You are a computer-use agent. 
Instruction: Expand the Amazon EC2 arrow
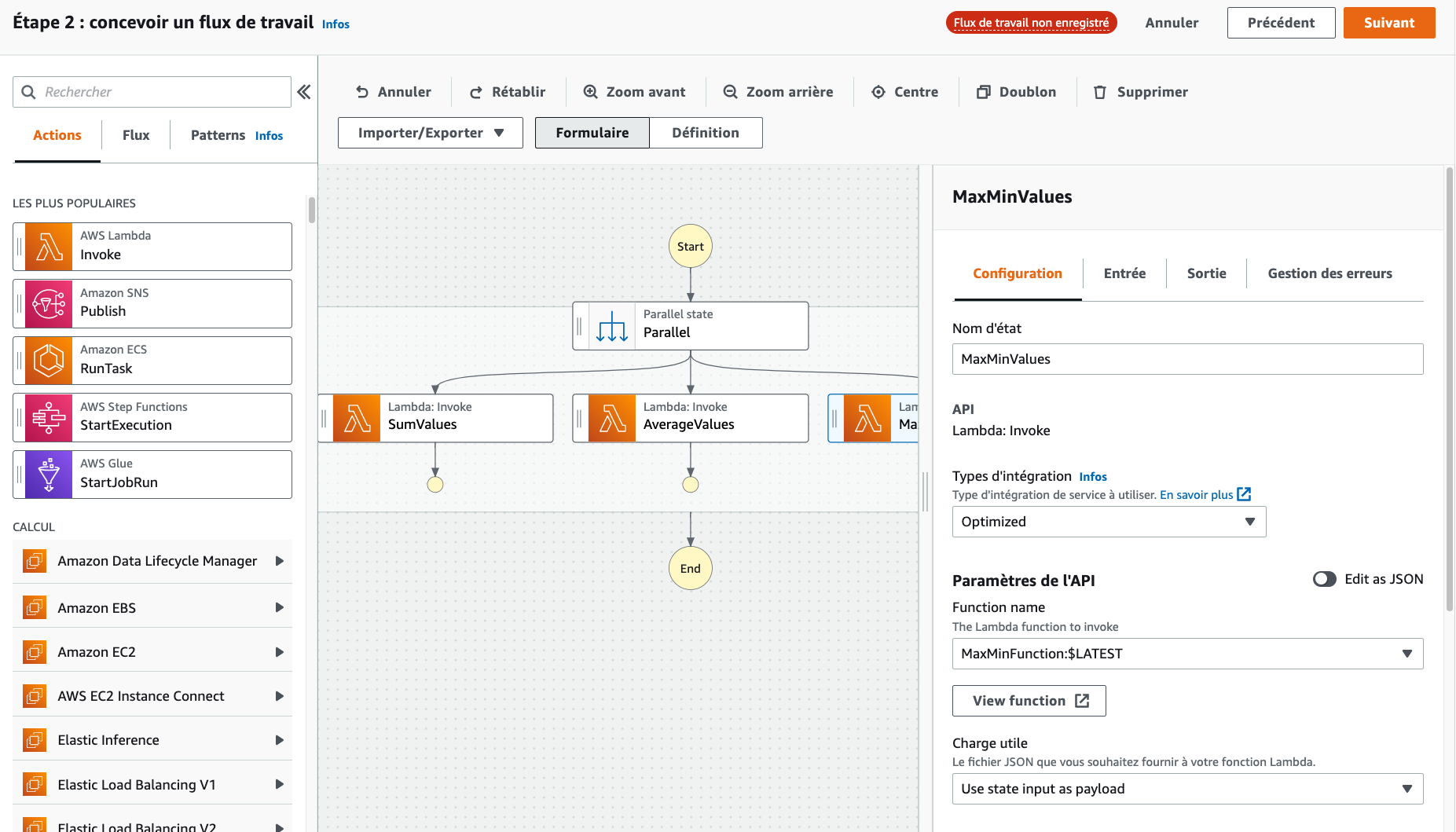(279, 652)
